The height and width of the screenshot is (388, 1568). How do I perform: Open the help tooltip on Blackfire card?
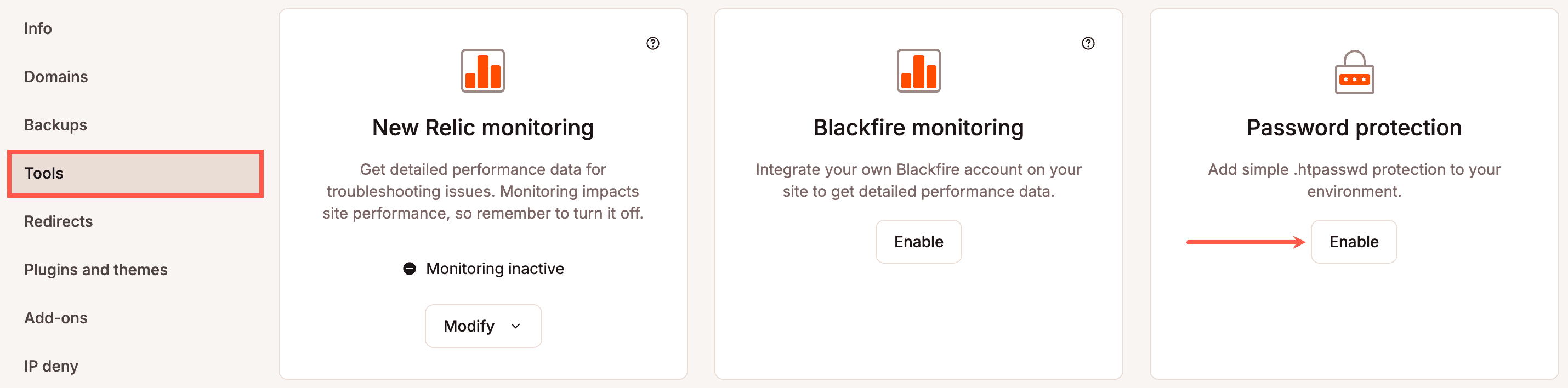pyautogui.click(x=1088, y=43)
